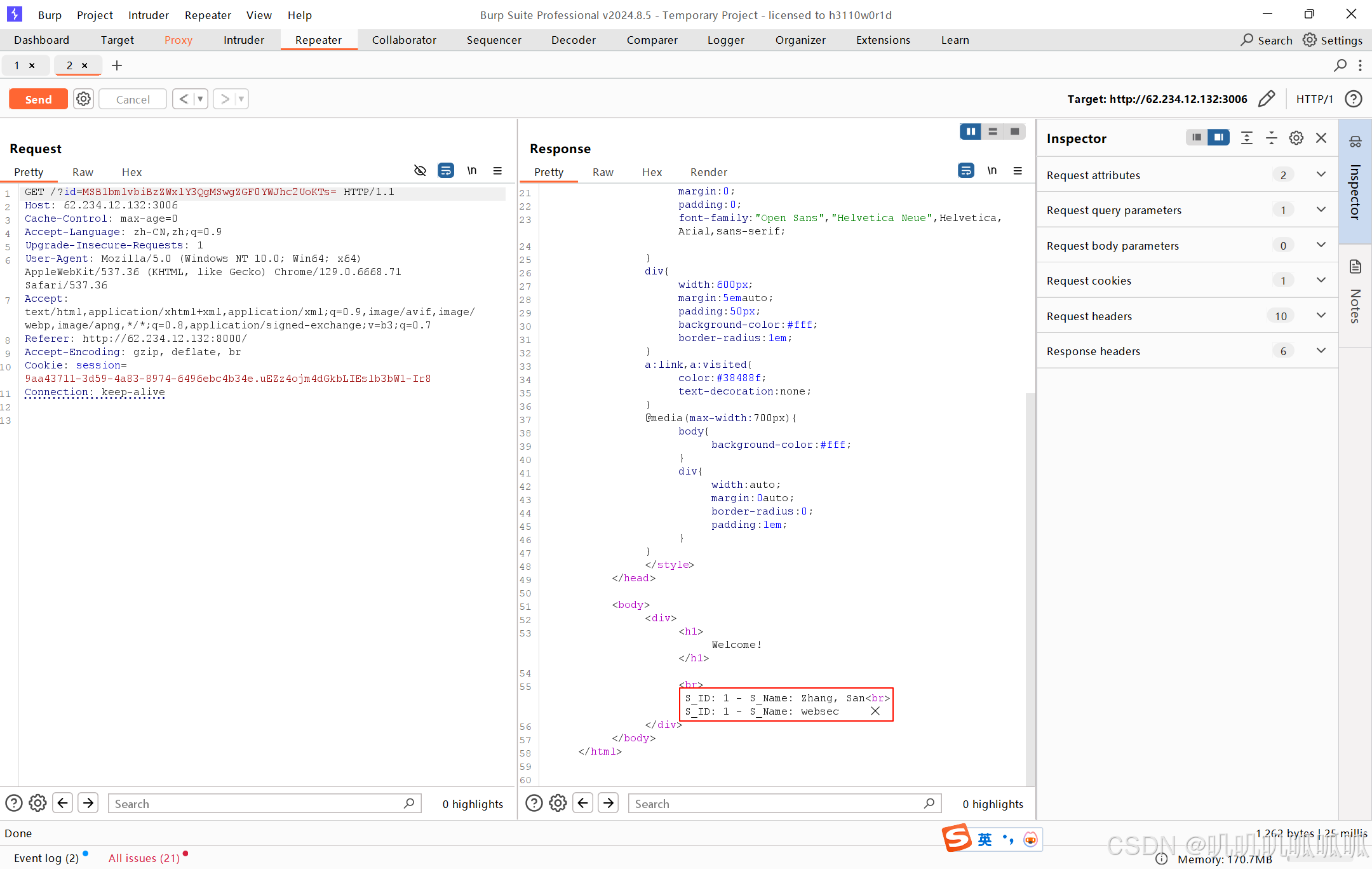1372x869 pixels.
Task: Select side-by-side layout icon above Response
Action: (970, 131)
